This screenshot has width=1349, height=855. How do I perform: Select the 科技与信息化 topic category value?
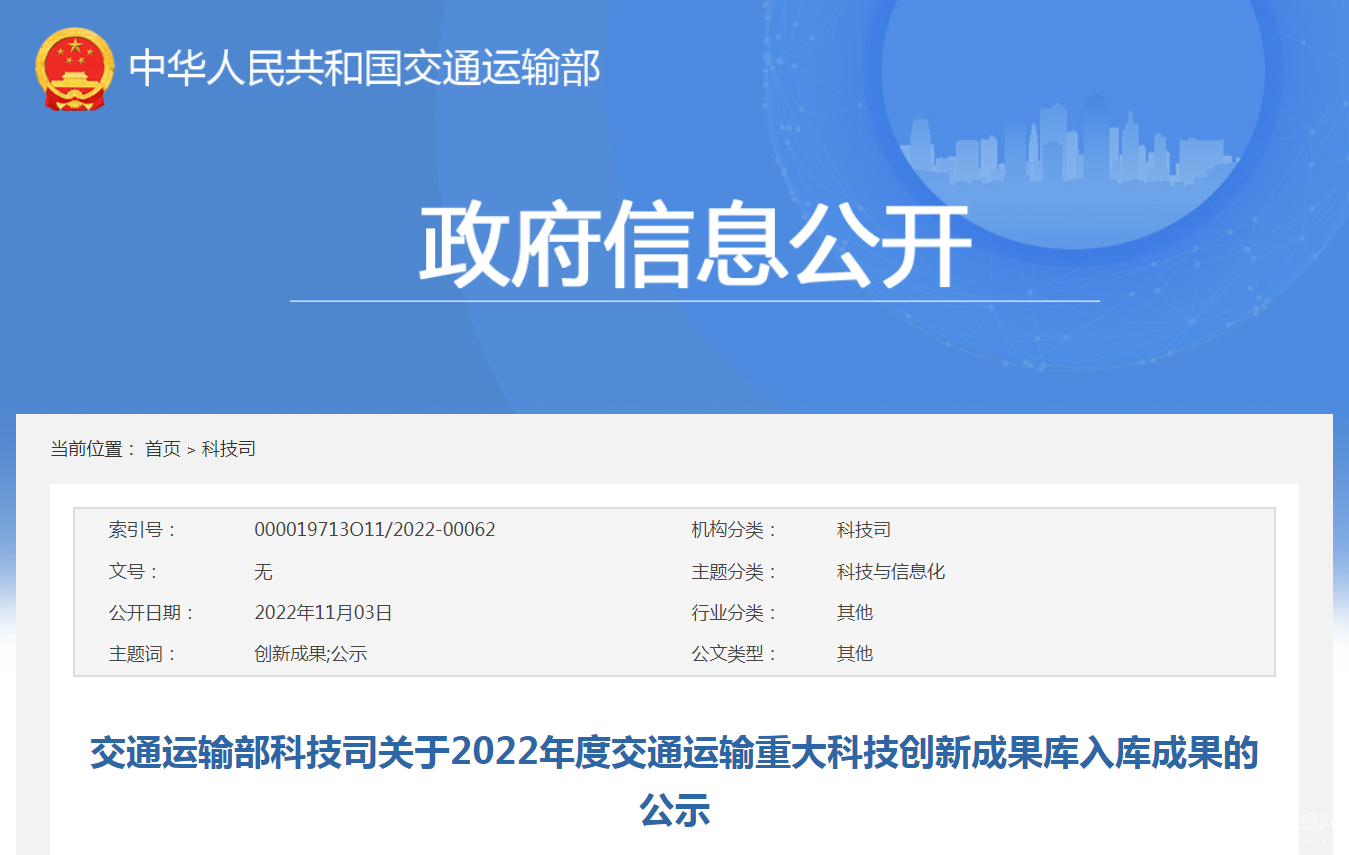(891, 572)
